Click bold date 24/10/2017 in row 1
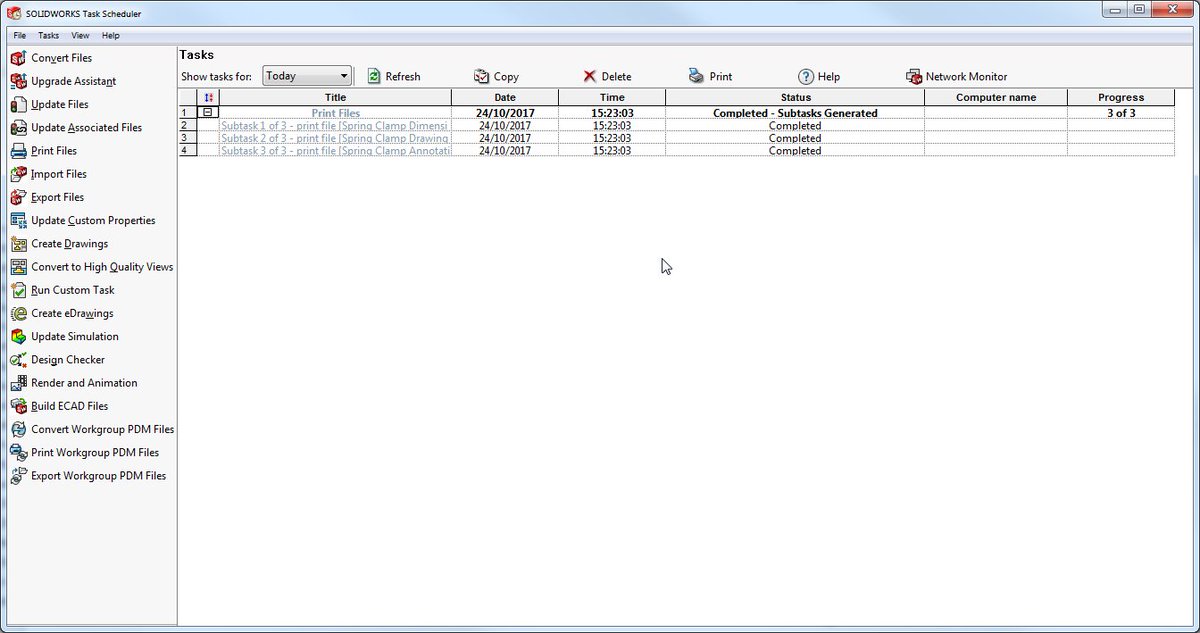Image resolution: width=1200 pixels, height=633 pixels. 505,113
